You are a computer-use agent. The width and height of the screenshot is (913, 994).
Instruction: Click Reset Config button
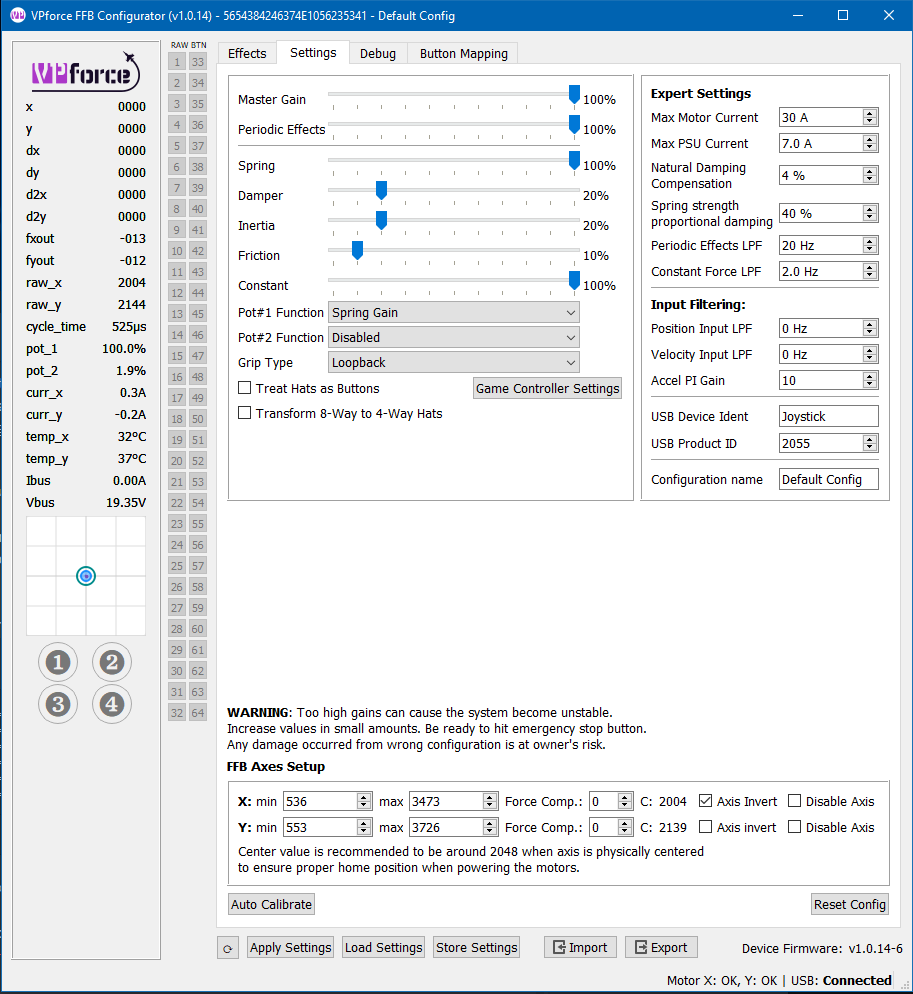click(x=850, y=904)
